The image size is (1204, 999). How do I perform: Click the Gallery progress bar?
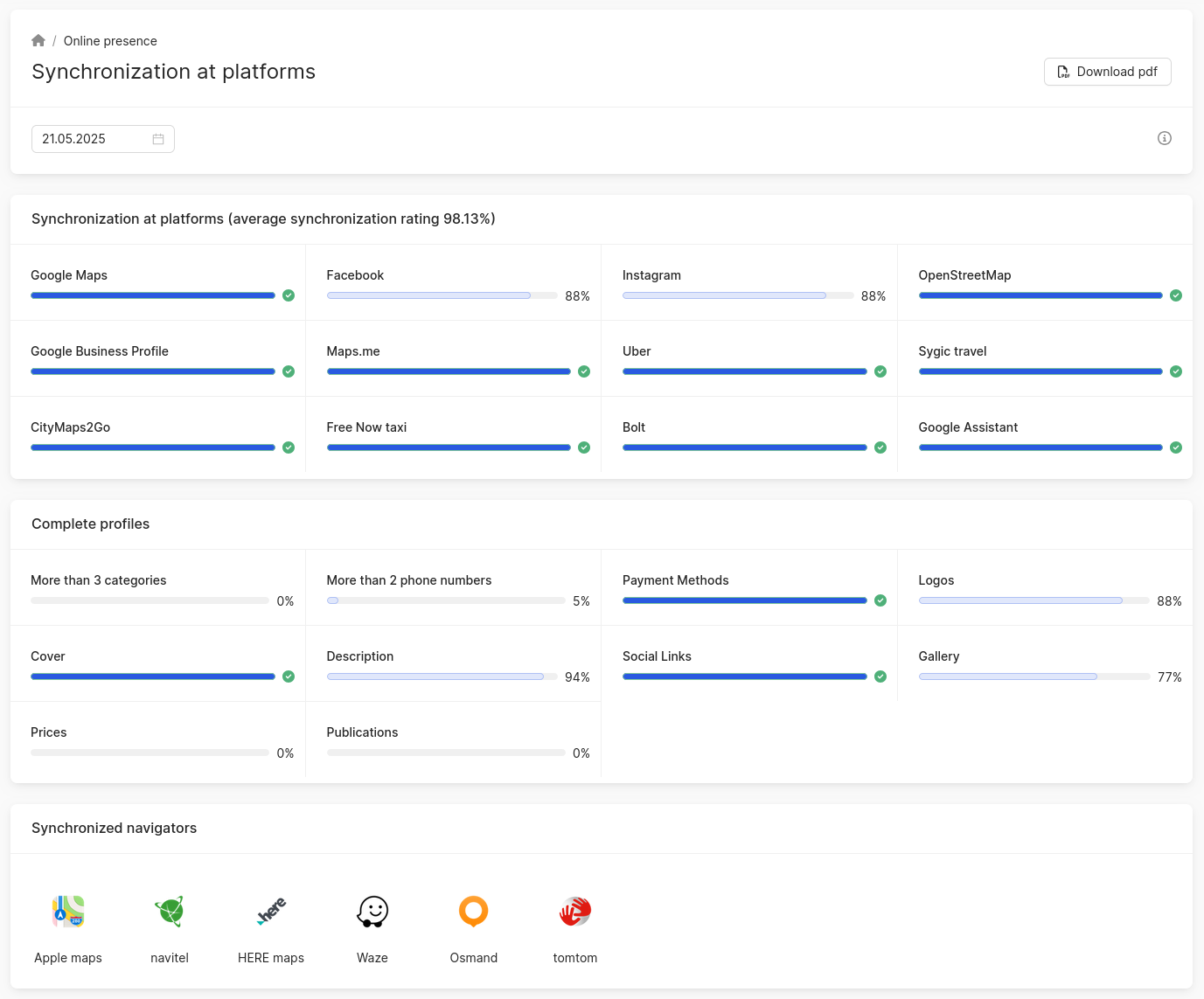tap(1034, 676)
